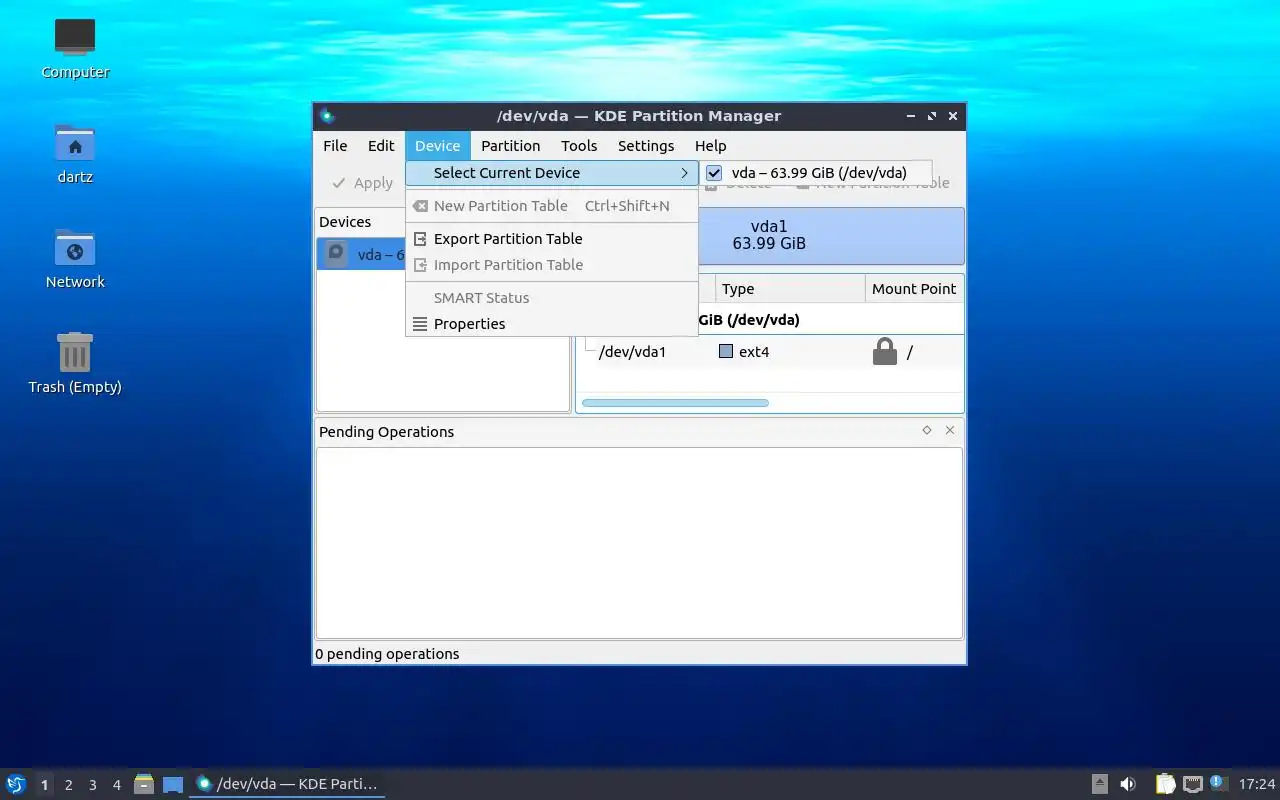
Task: Open the network tray icon
Action: point(1192,784)
